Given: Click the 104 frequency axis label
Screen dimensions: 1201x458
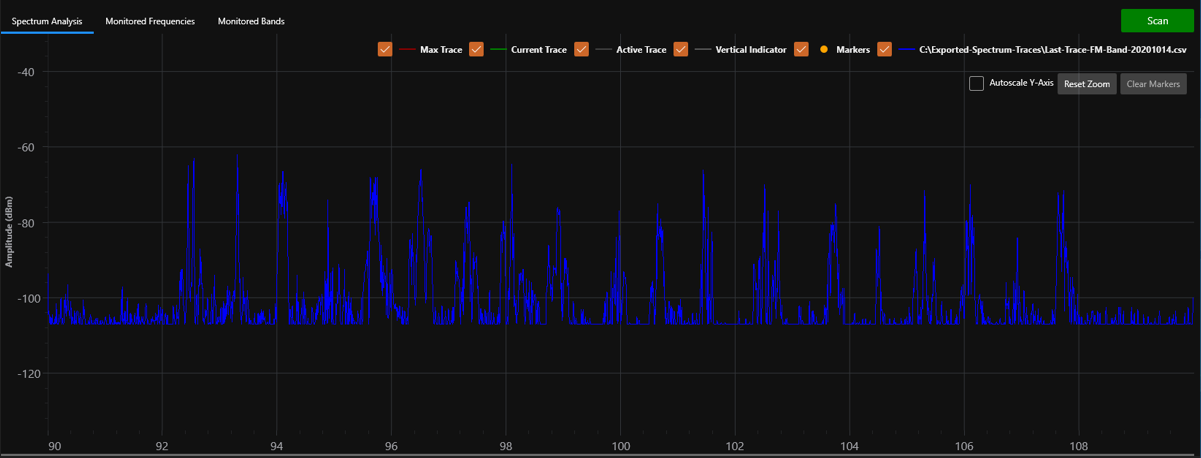Looking at the screenshot, I should pyautogui.click(x=850, y=446).
